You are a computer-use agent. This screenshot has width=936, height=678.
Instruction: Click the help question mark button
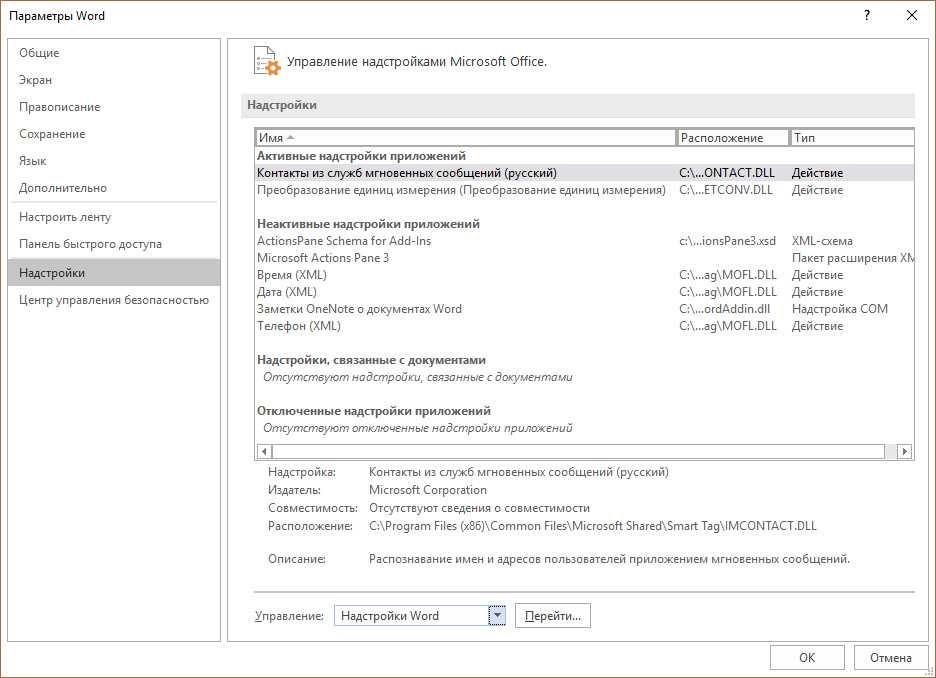866,15
